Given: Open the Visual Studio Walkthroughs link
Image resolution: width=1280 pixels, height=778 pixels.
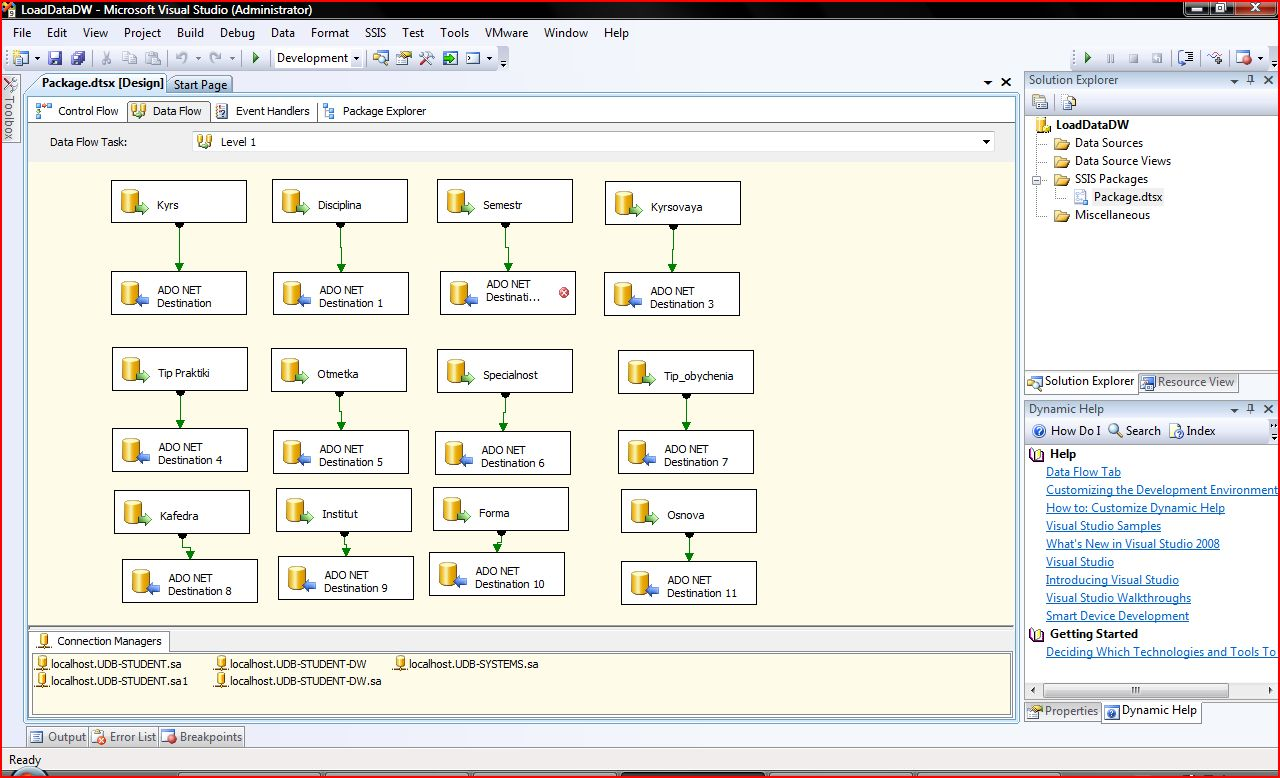Looking at the screenshot, I should click(1118, 598).
